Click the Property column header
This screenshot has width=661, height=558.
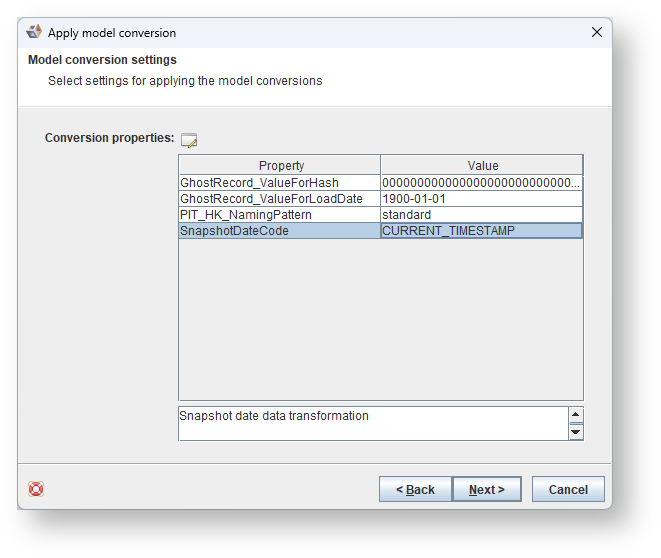[280, 166]
